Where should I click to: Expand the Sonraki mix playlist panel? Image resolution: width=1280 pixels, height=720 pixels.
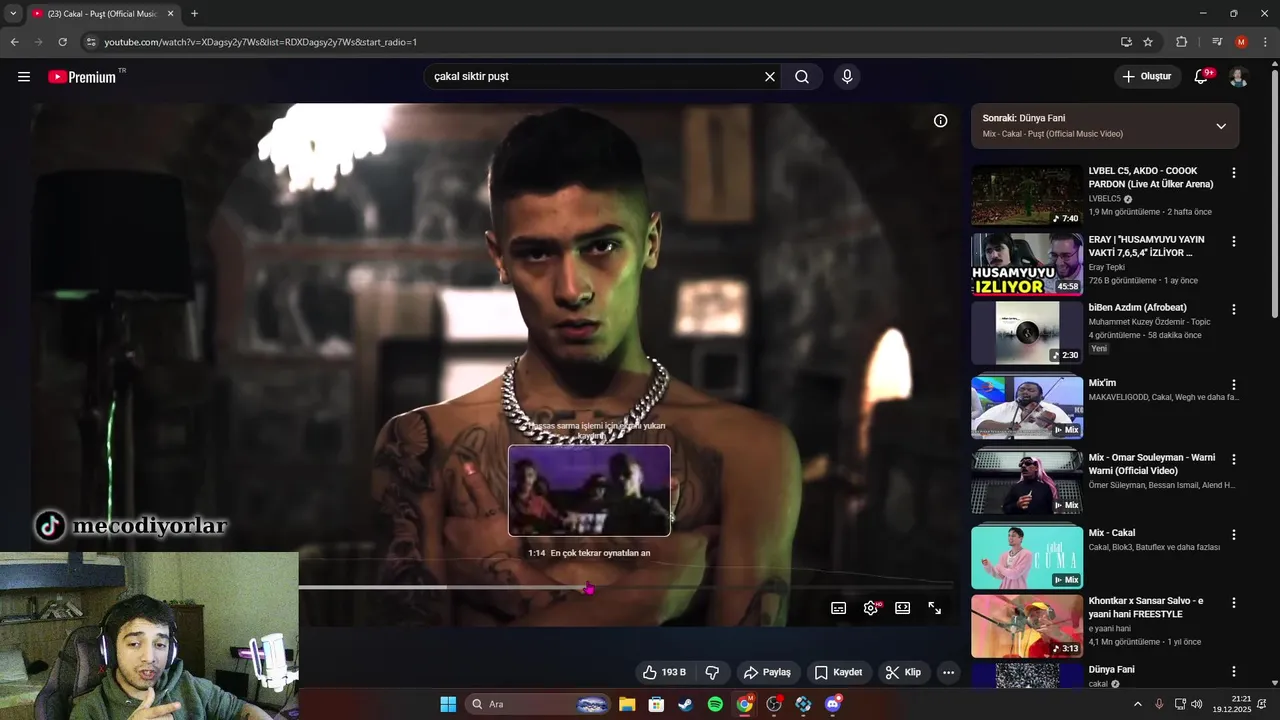(x=1221, y=126)
